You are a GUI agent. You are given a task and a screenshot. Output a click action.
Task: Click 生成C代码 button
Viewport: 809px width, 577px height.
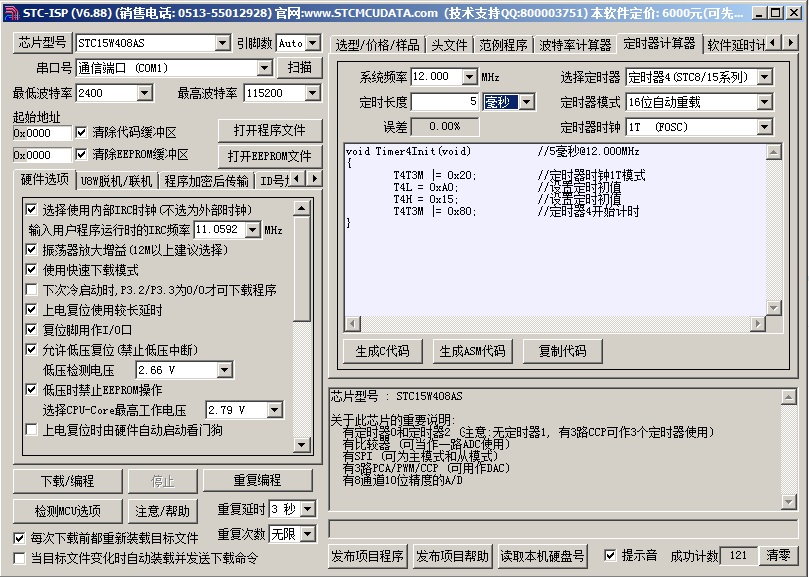382,351
